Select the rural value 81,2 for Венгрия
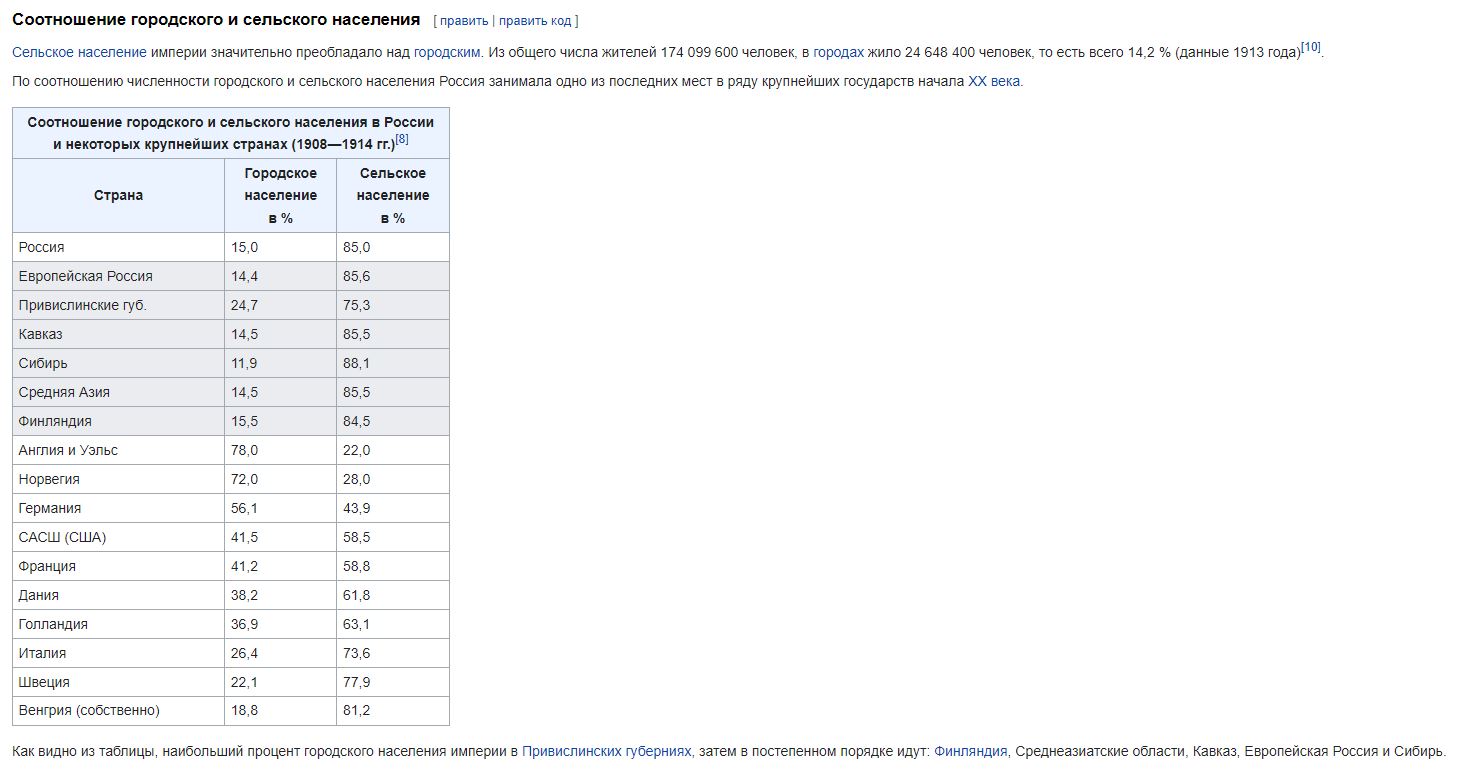 click(x=356, y=711)
